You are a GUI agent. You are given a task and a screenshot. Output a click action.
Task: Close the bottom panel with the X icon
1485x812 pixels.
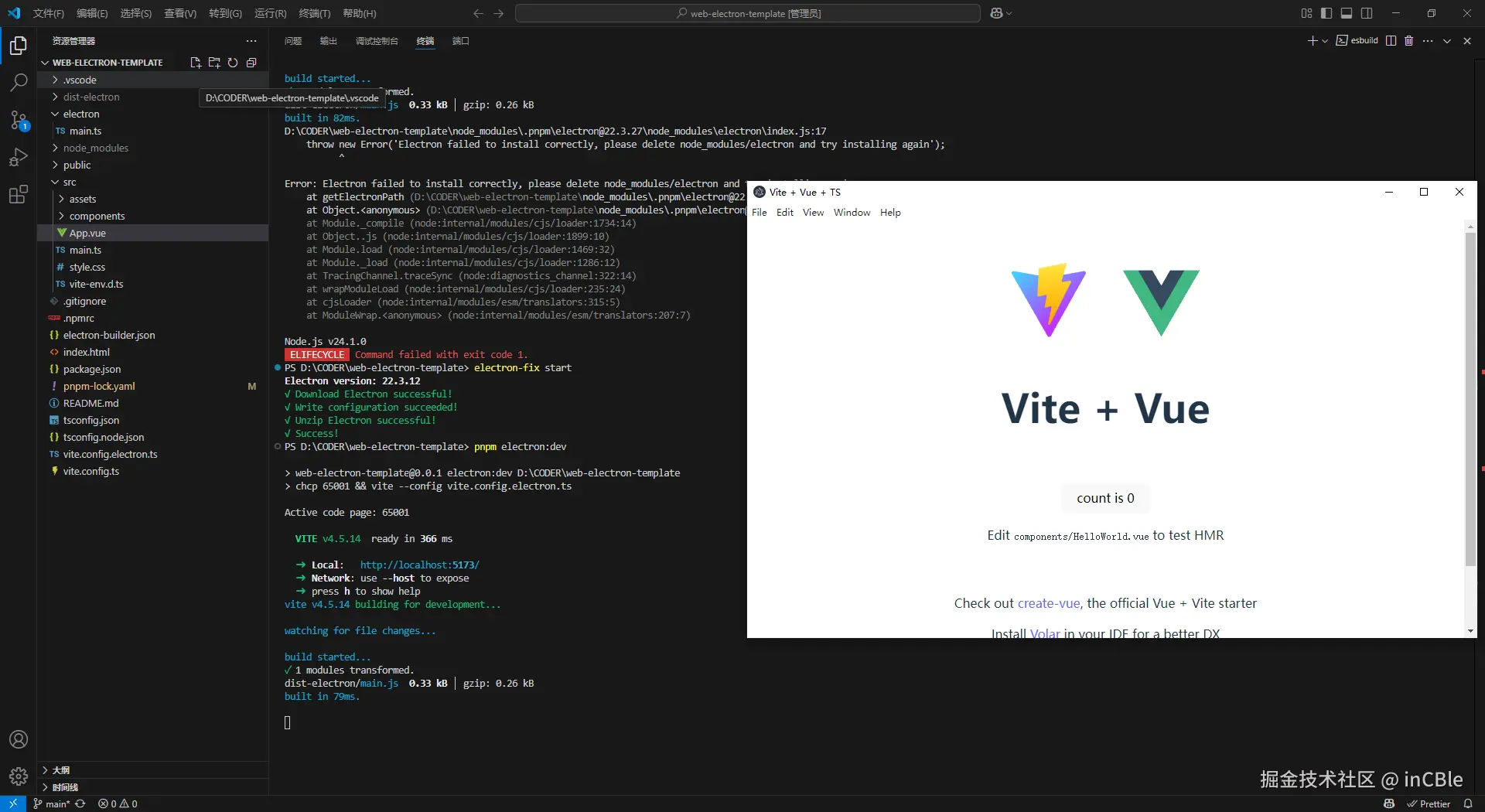point(1467,41)
